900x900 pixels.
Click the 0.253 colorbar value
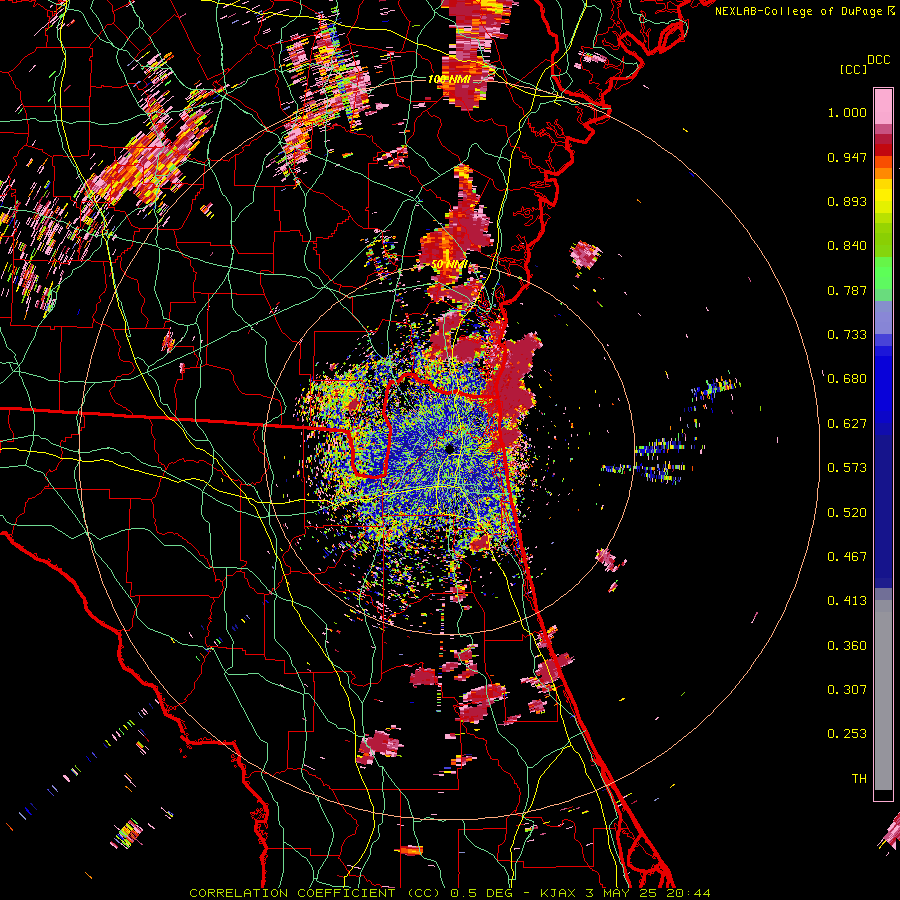[847, 734]
